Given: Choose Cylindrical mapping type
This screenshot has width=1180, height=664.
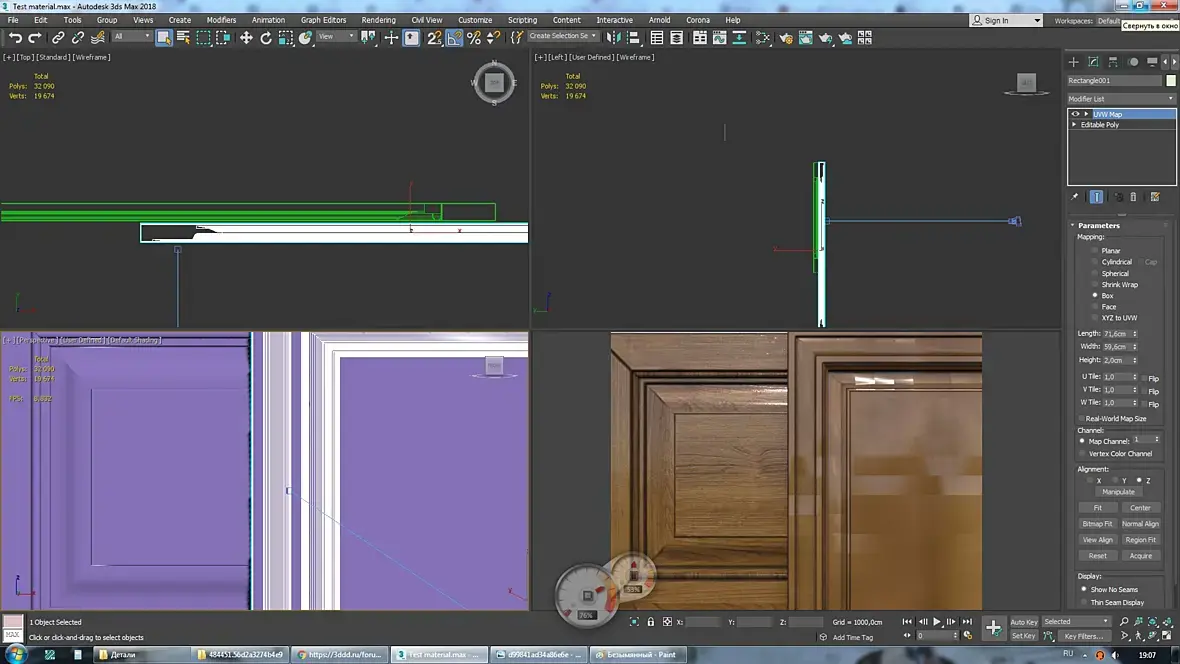Looking at the screenshot, I should (1095, 262).
